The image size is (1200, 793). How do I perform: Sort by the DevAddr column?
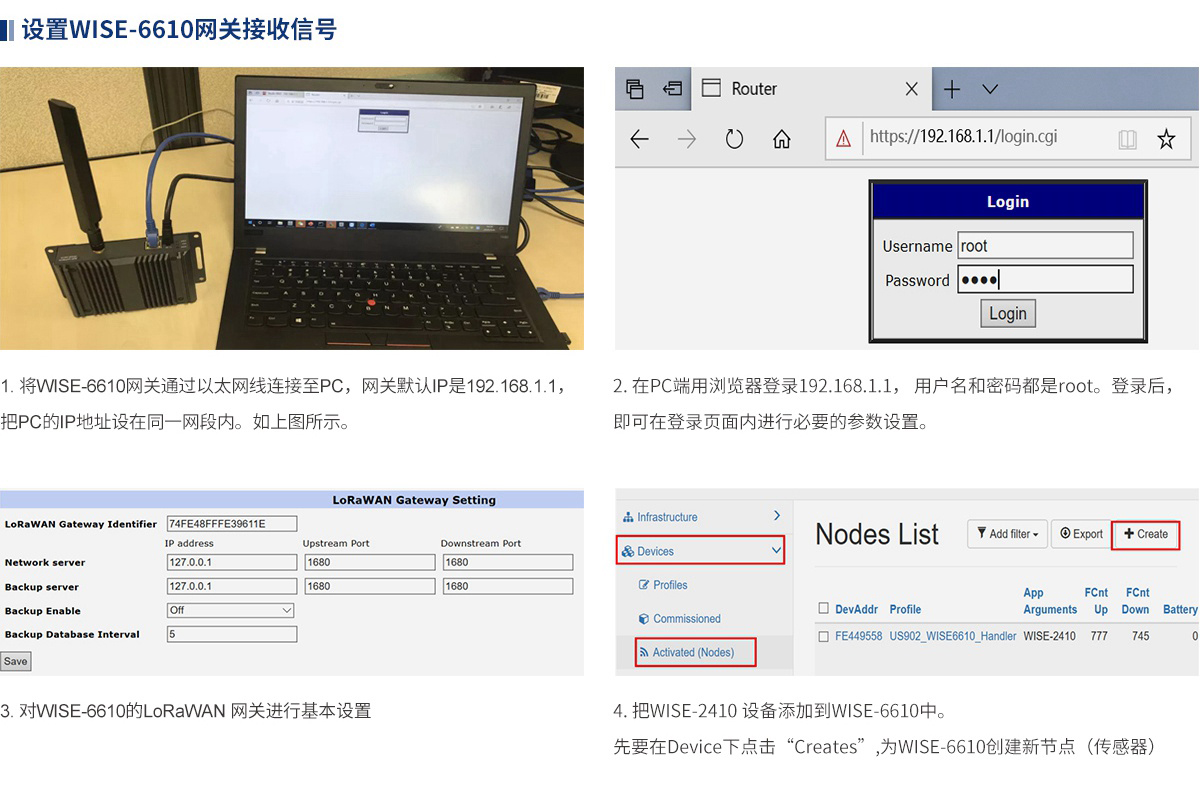point(857,609)
